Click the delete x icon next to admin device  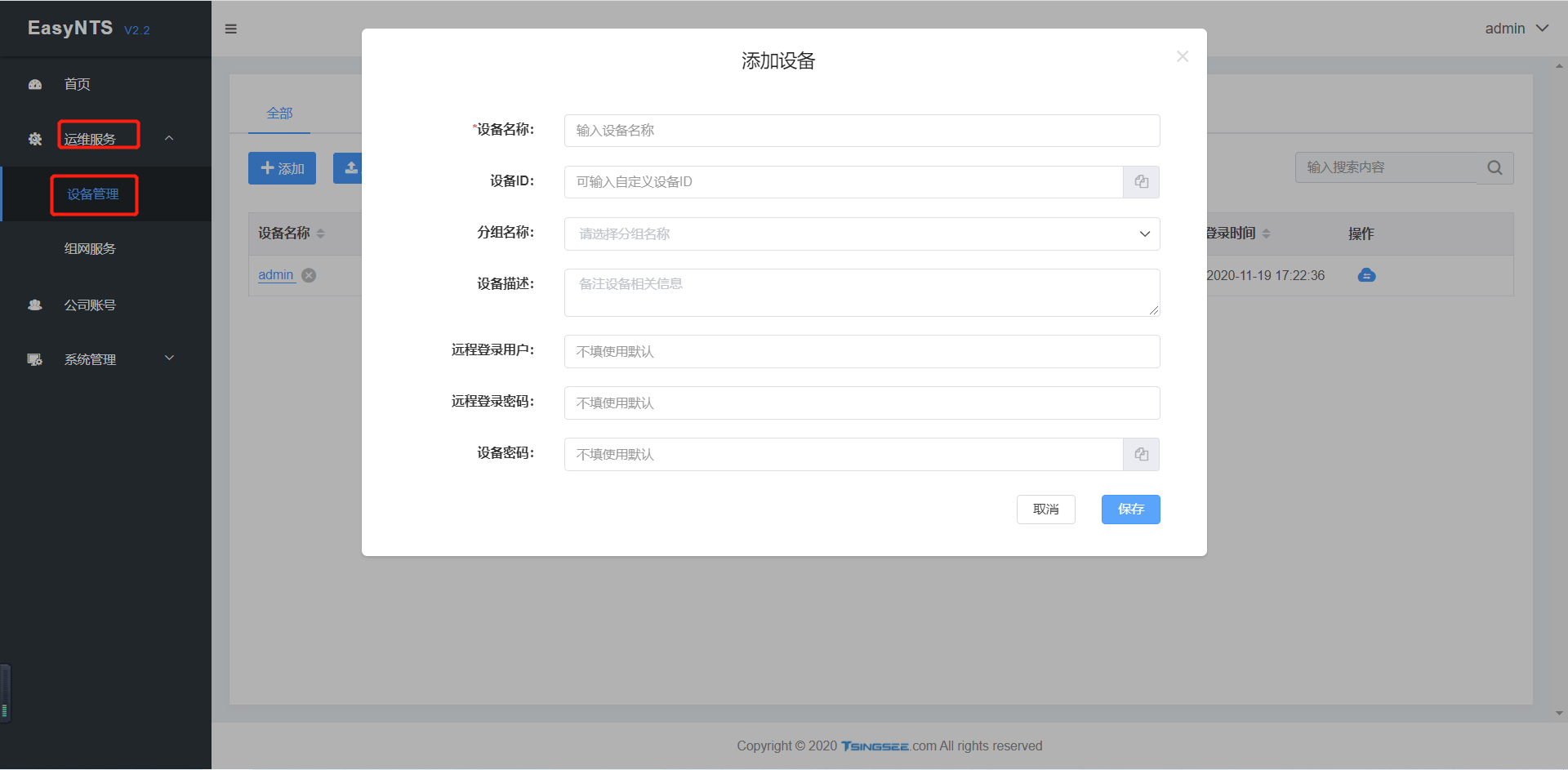pos(309,275)
